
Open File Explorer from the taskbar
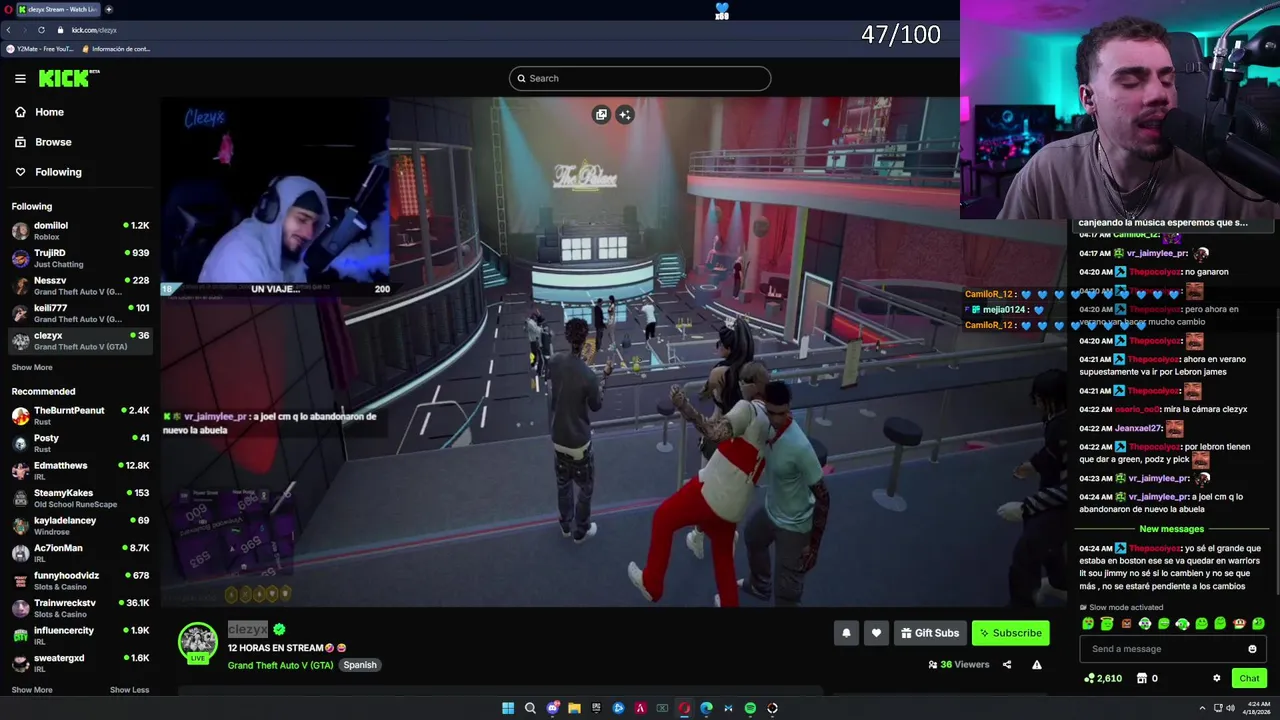[x=574, y=708]
